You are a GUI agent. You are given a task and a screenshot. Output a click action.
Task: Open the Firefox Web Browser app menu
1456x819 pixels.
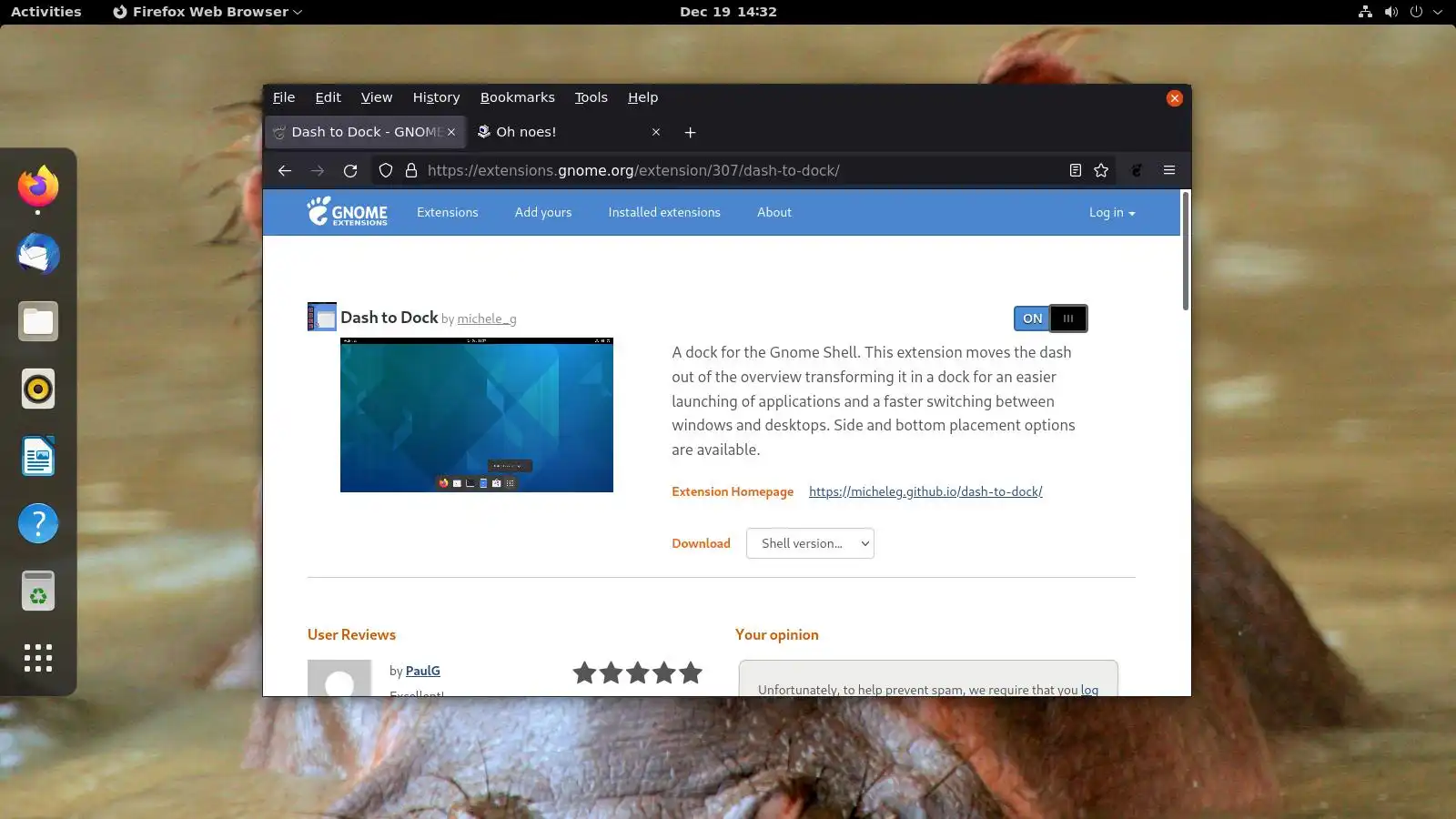207,12
